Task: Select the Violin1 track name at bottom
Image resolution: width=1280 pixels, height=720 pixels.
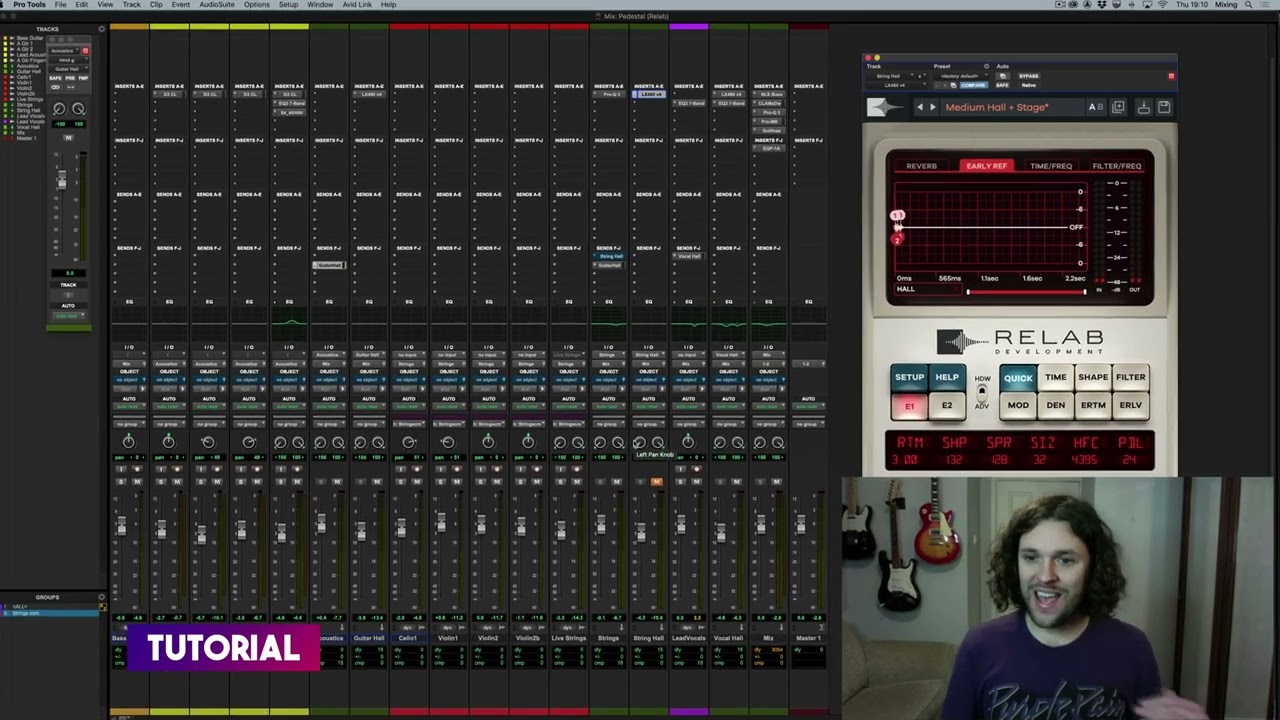Action: [x=448, y=638]
